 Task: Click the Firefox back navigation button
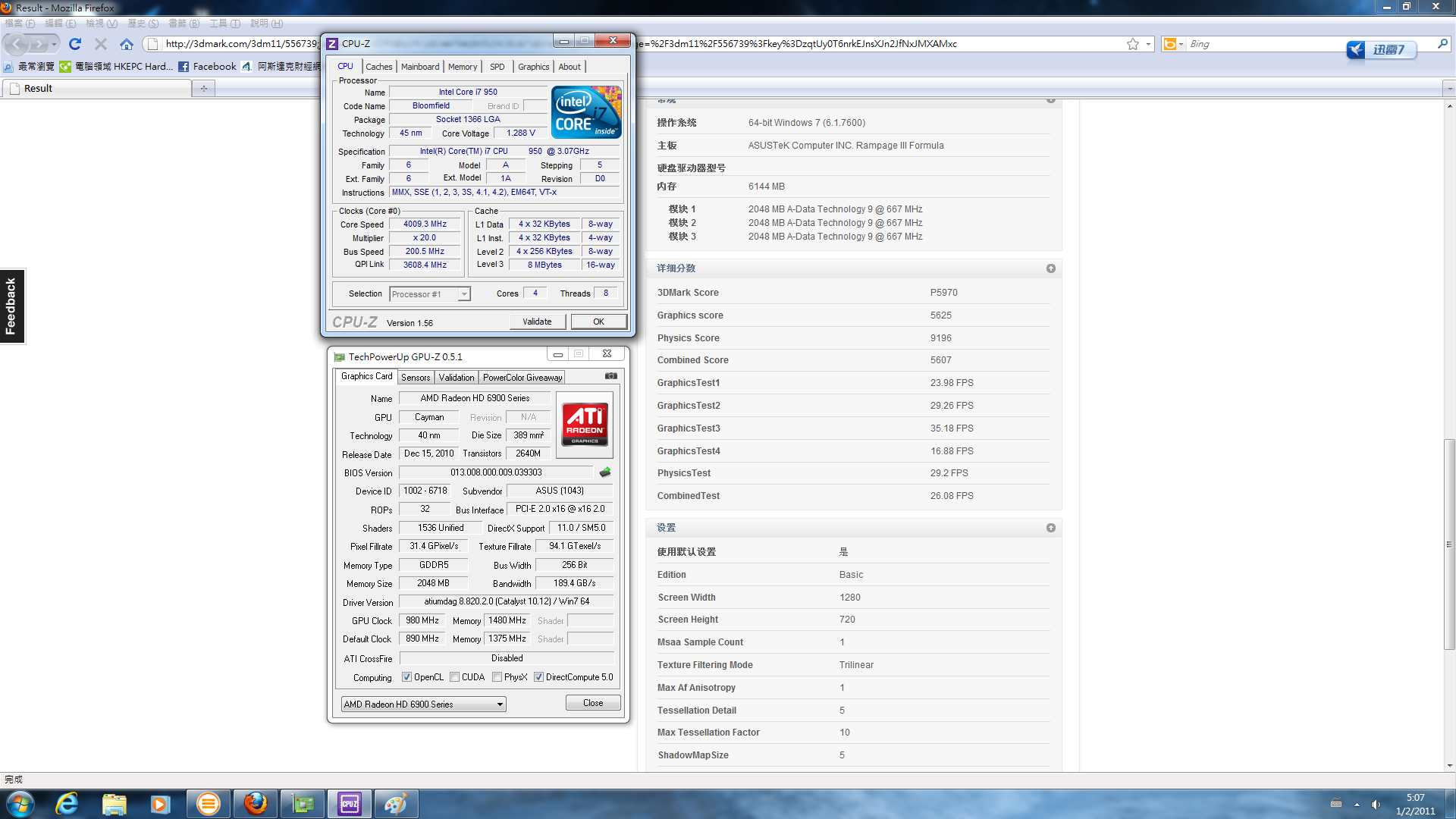coord(17,44)
